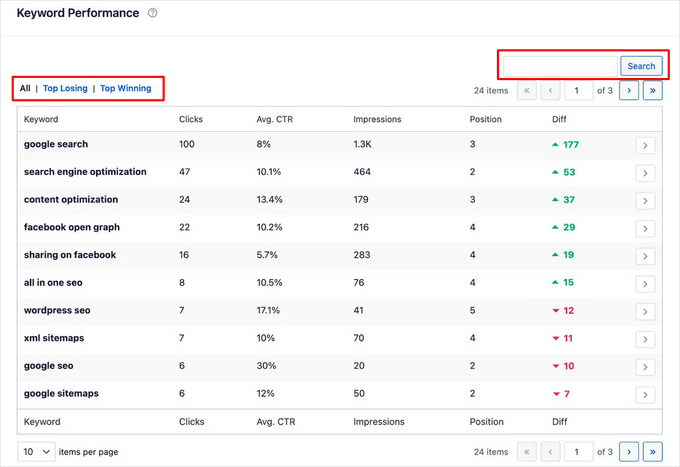This screenshot has height=467, width=680.
Task: Switch to the Top Winning filter
Action: [x=126, y=88]
